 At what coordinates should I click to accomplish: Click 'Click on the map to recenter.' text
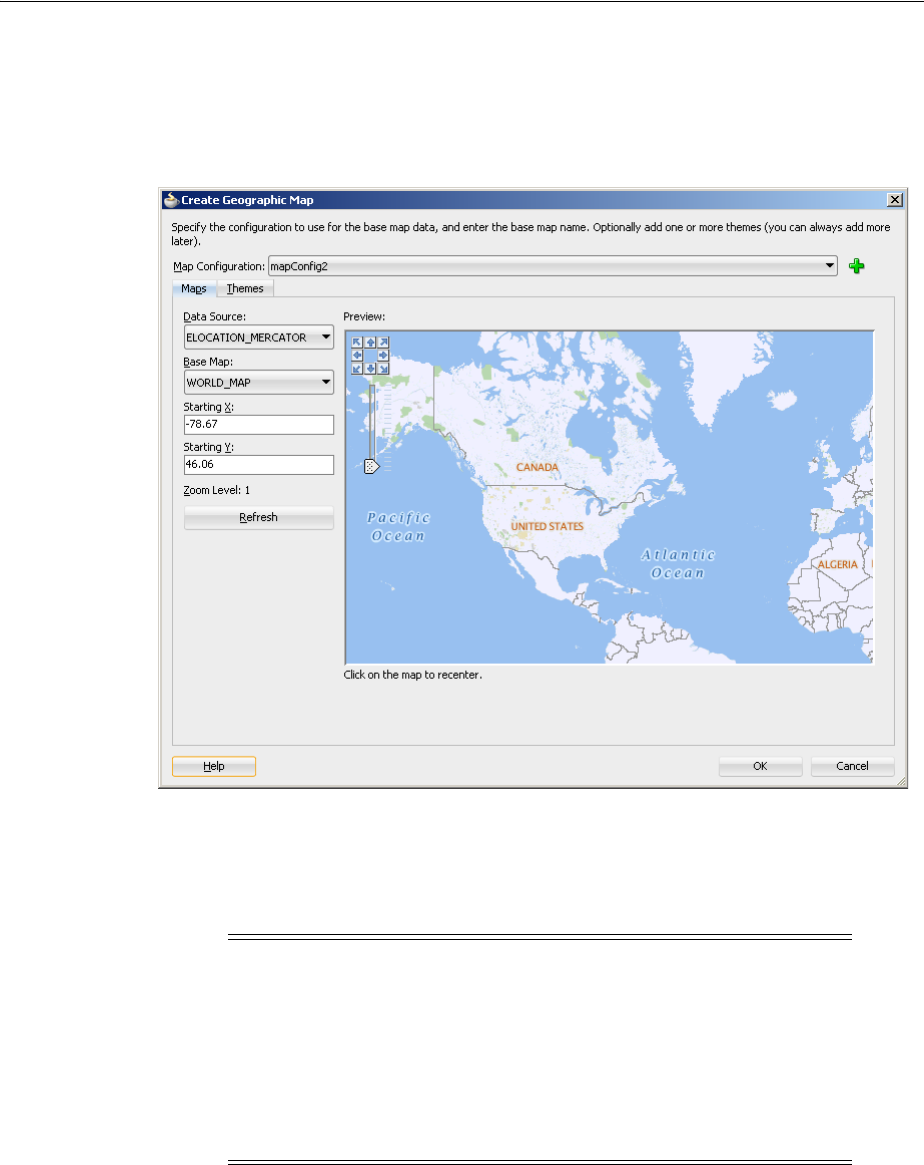(x=413, y=675)
